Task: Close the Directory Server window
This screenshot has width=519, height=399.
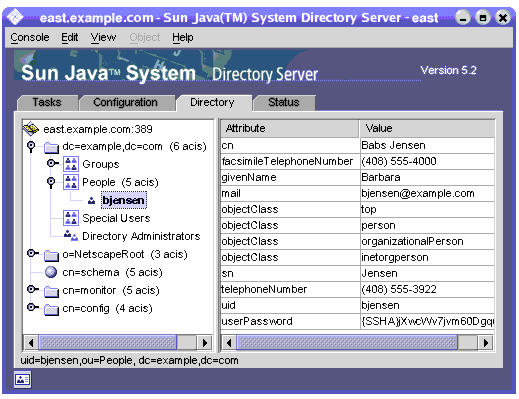Action: tap(503, 17)
